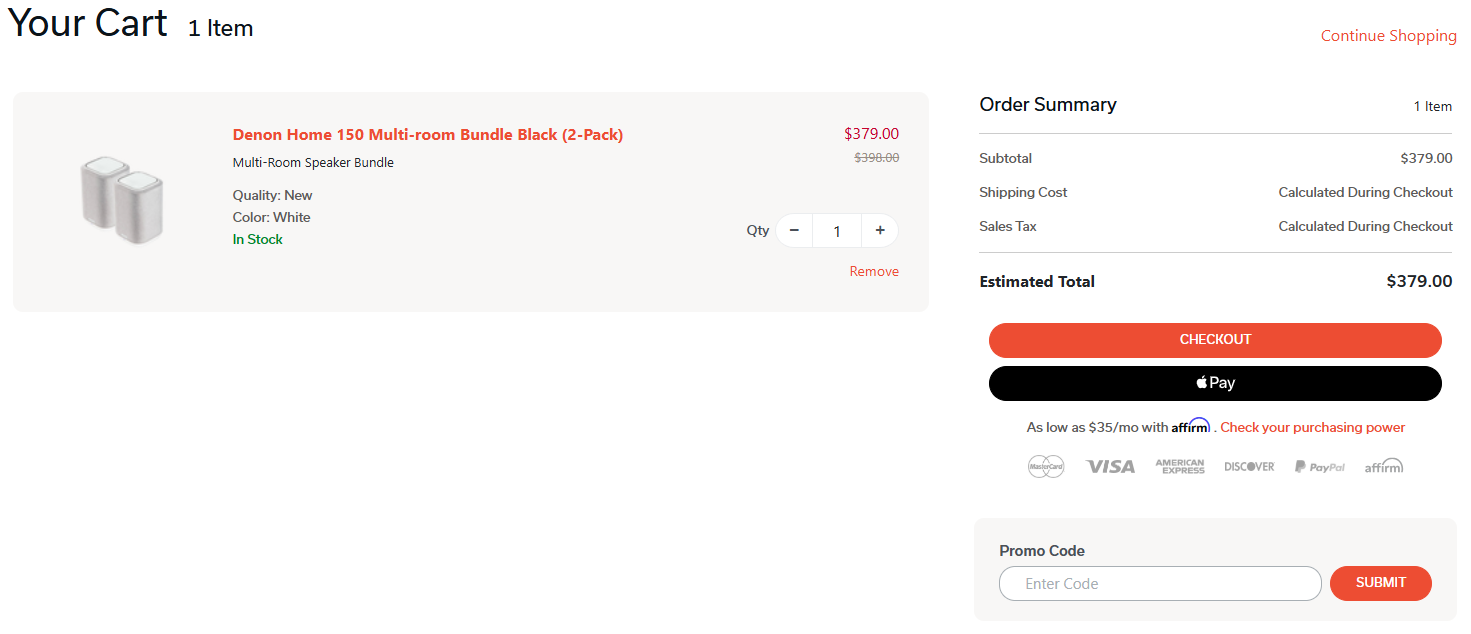Image resolution: width=1471 pixels, height=634 pixels.
Task: Click the Affirm icon in the payment row
Action: [1384, 466]
